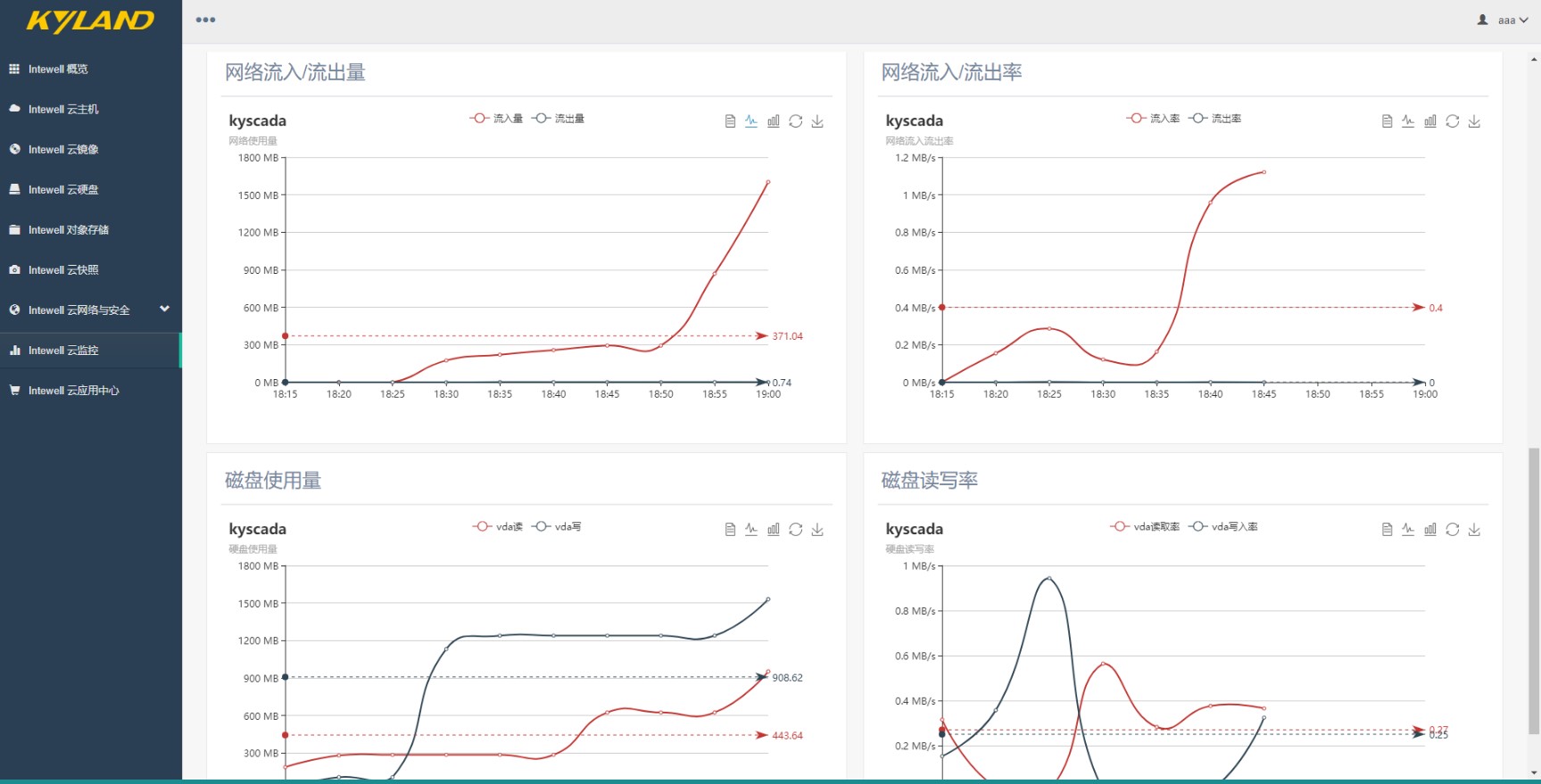Open data view in 磁盘读写率 chart
Image resolution: width=1541 pixels, height=784 pixels.
point(1387,530)
